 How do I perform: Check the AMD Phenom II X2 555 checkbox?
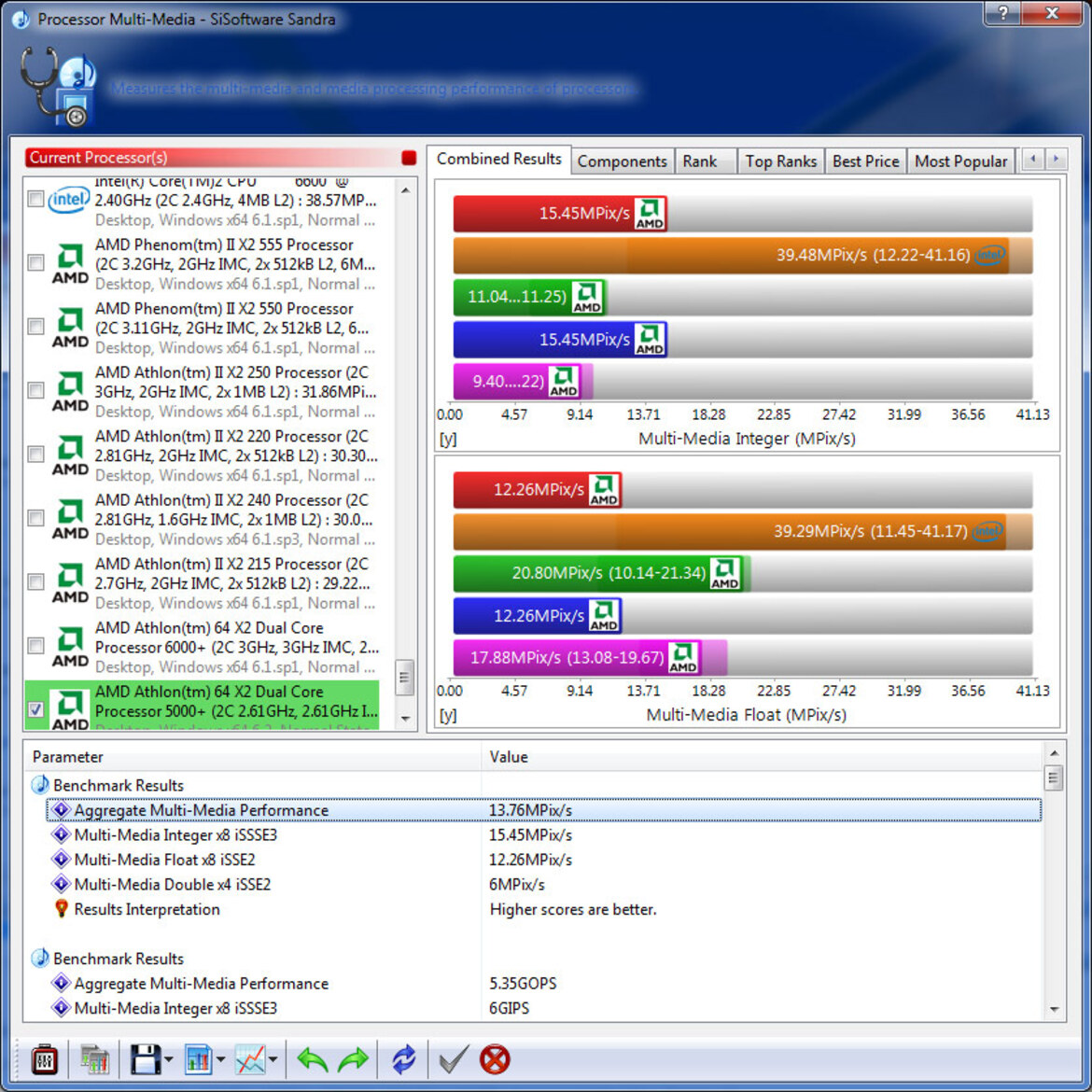coord(35,262)
